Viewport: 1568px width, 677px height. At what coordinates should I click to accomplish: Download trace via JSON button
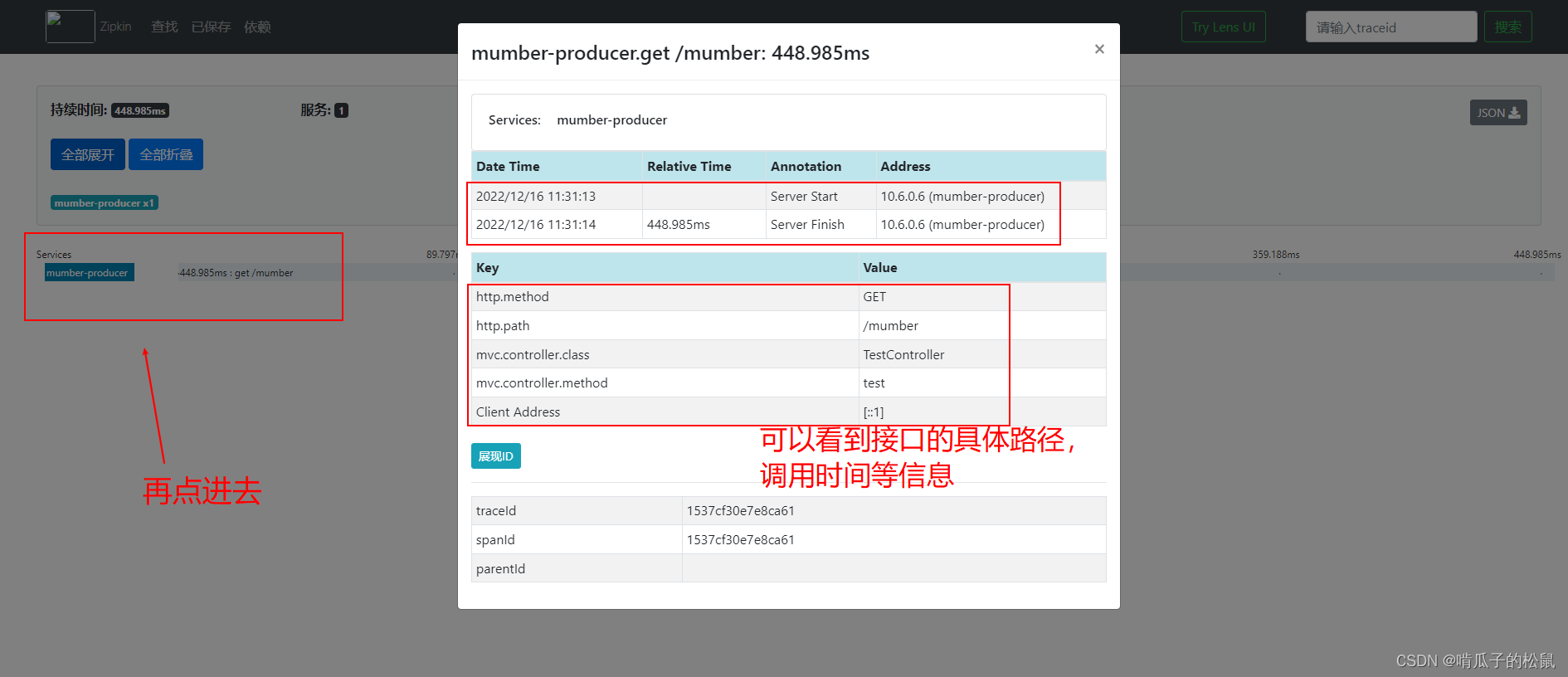[1498, 113]
